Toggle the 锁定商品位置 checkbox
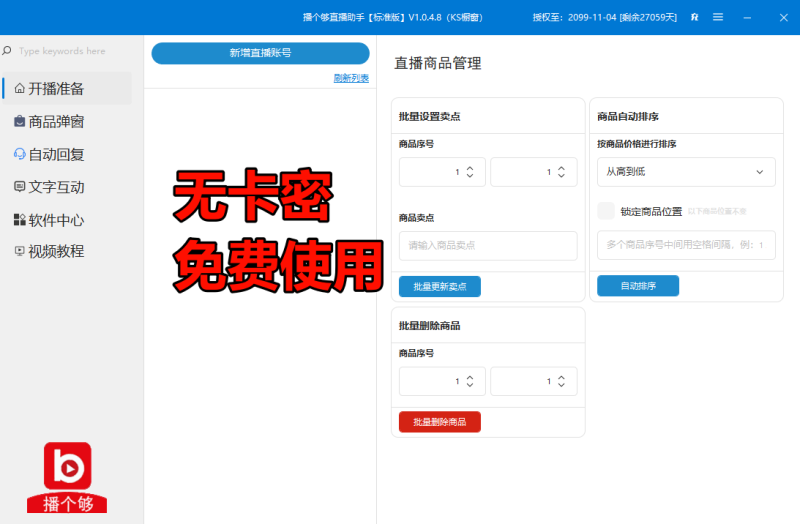800x524 pixels. click(606, 211)
